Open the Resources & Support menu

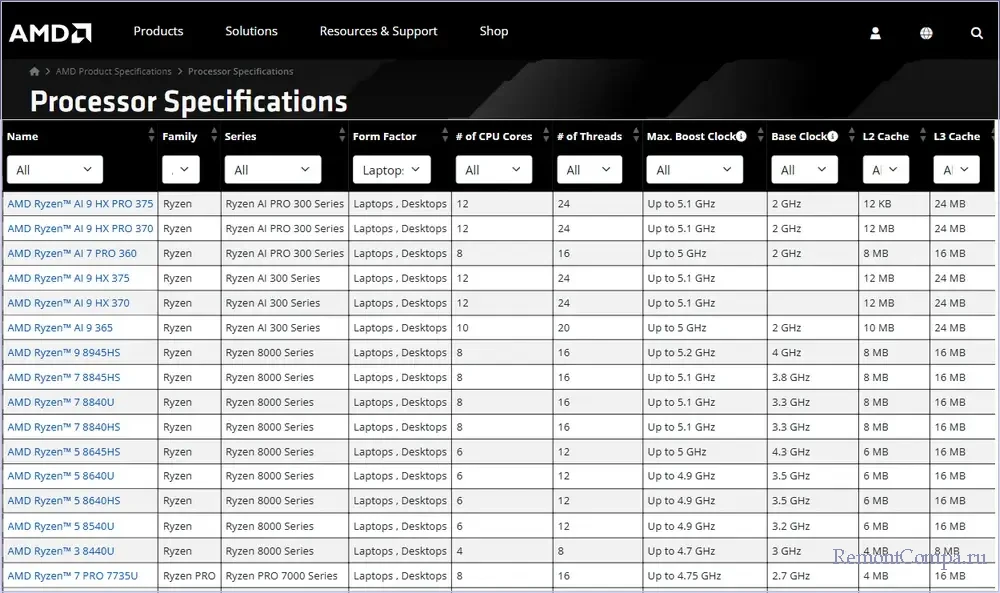[x=378, y=31]
